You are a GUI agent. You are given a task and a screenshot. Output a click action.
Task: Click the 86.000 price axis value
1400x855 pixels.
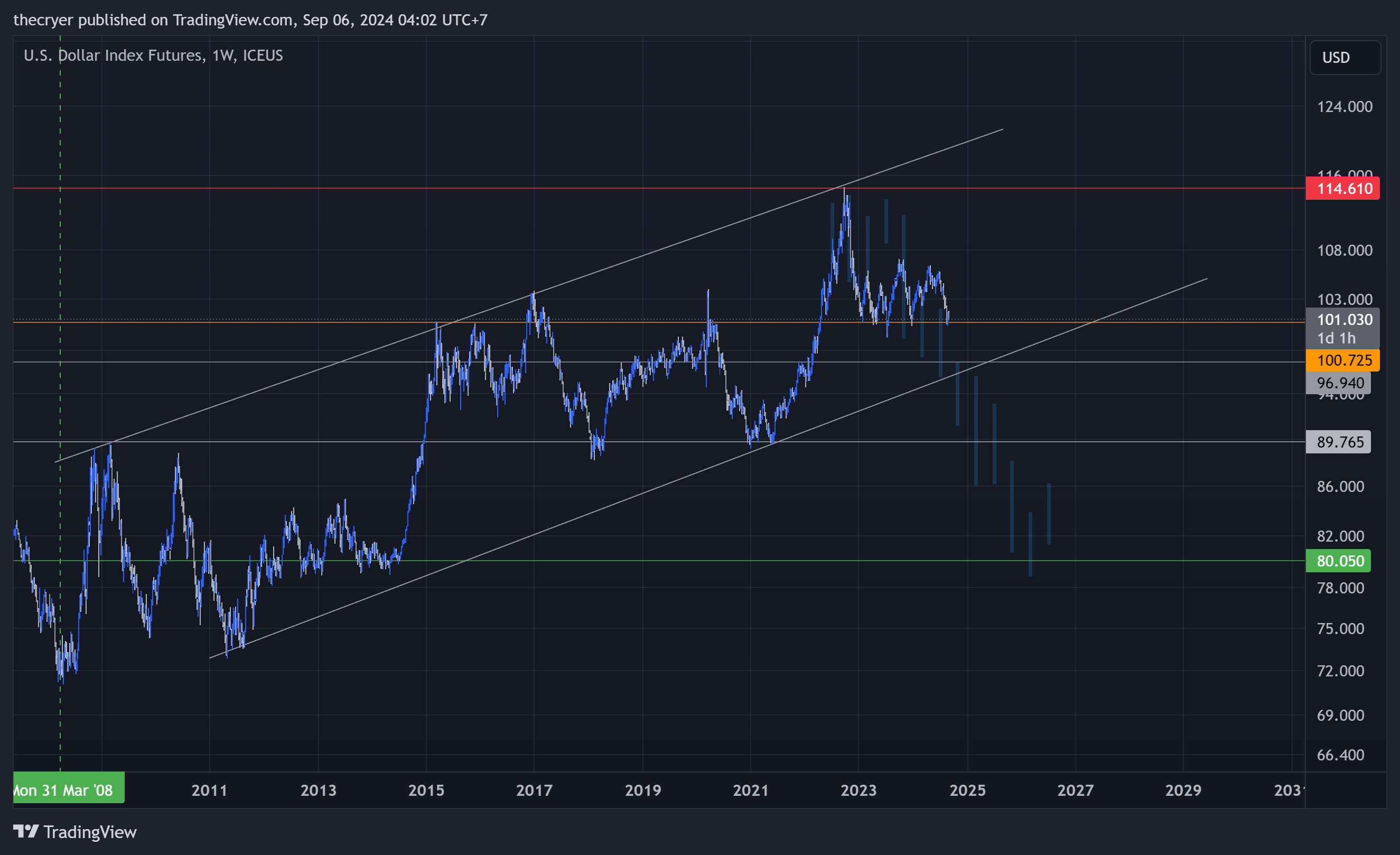point(1340,486)
